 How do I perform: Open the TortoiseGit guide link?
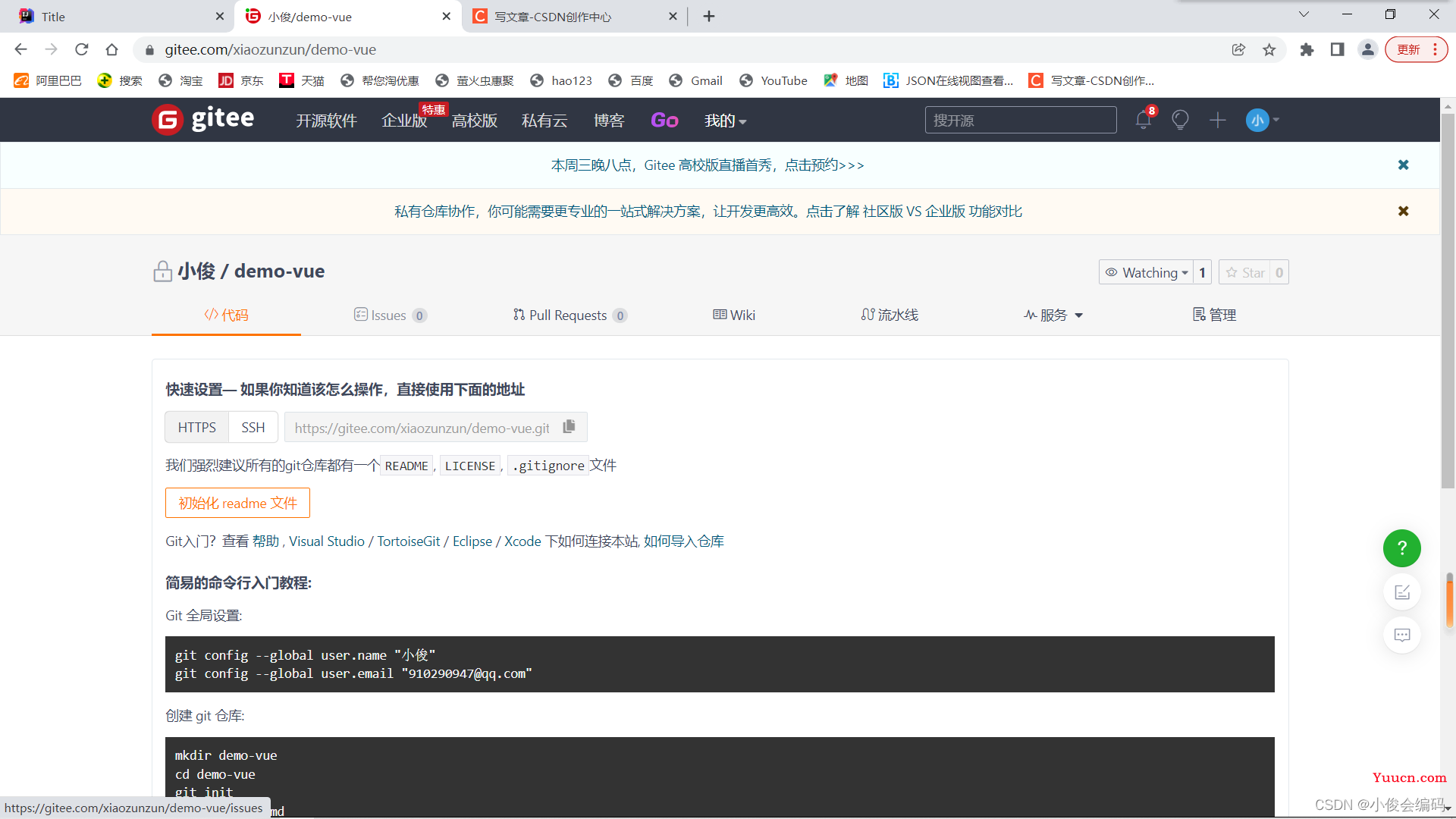[409, 541]
